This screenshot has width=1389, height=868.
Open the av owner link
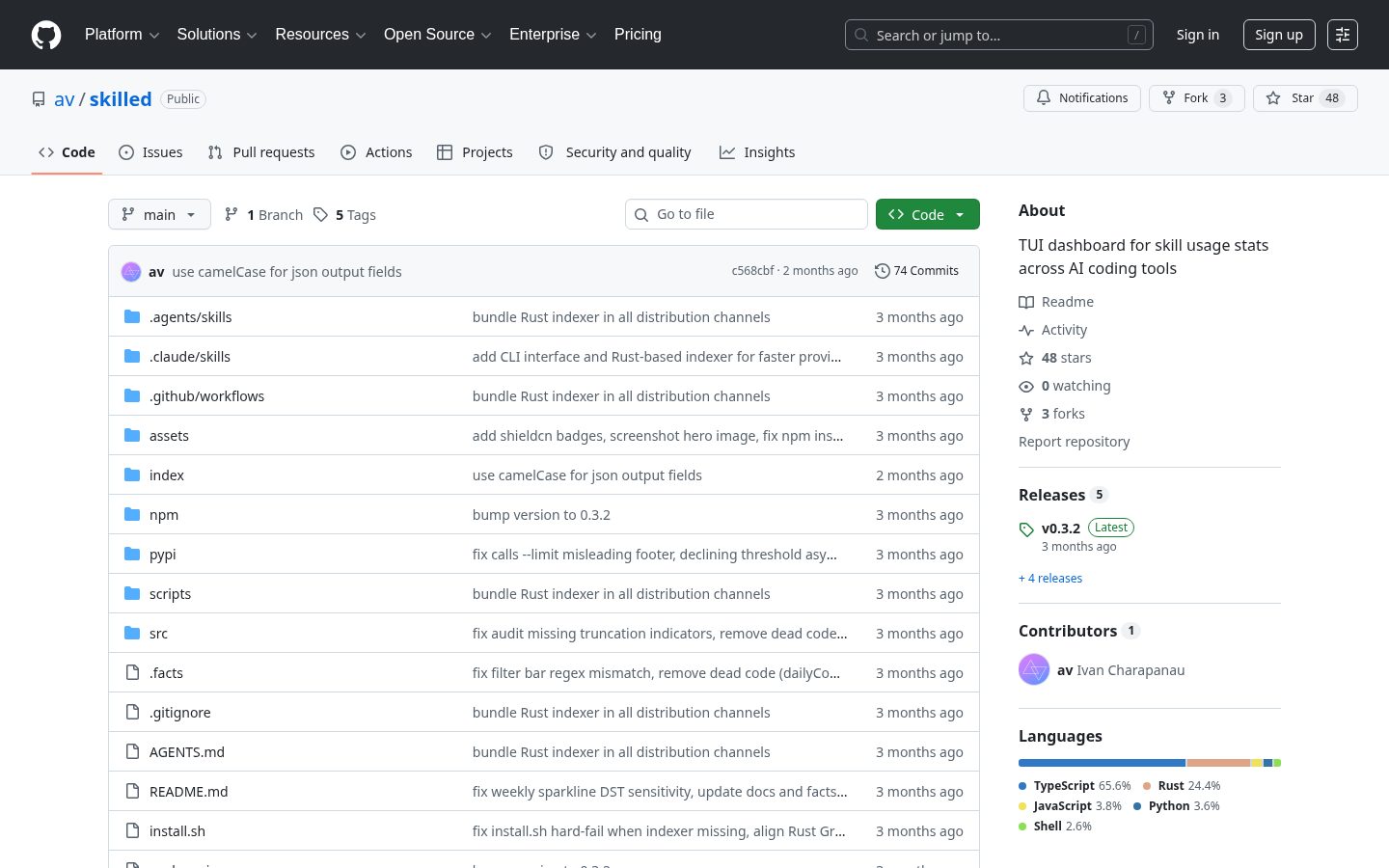(x=65, y=99)
